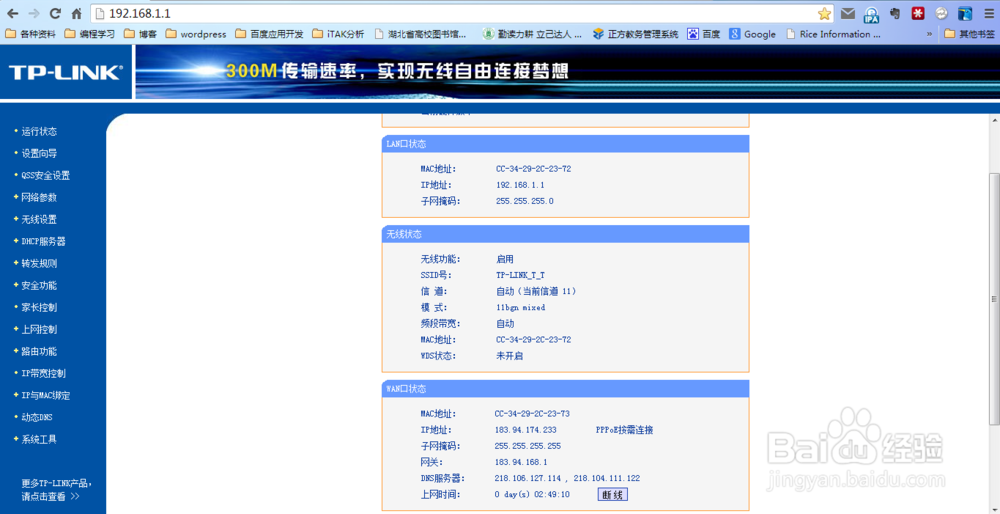Open the 正方教务管理系统 bookmark

(636, 34)
